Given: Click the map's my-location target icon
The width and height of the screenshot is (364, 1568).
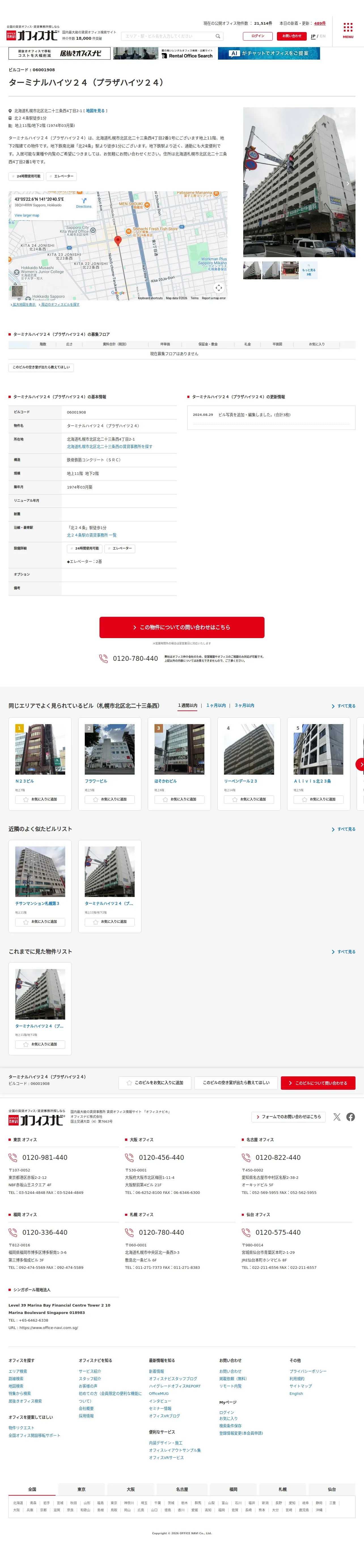Looking at the screenshot, I should tap(219, 288).
